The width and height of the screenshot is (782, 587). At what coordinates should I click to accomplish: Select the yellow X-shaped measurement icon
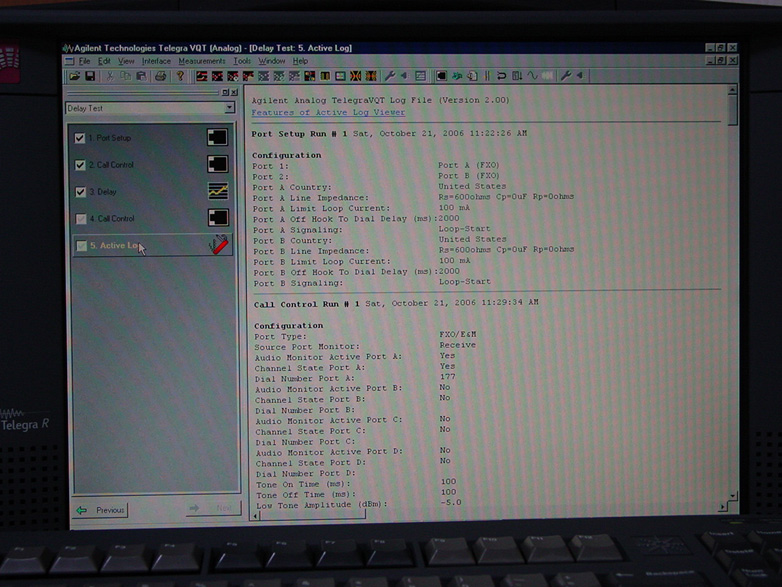355,76
